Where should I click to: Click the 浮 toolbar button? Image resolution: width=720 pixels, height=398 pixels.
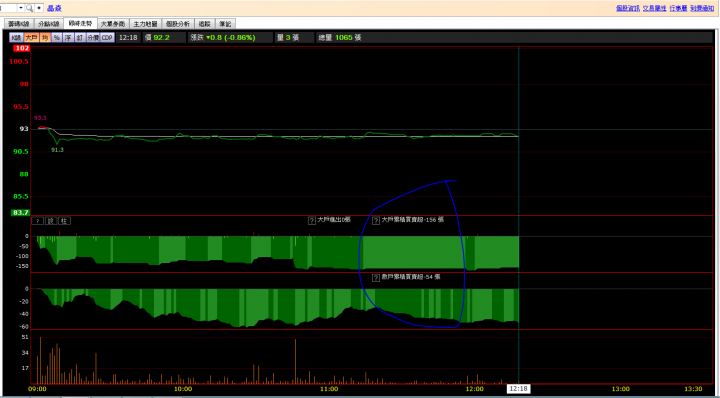(x=68, y=38)
